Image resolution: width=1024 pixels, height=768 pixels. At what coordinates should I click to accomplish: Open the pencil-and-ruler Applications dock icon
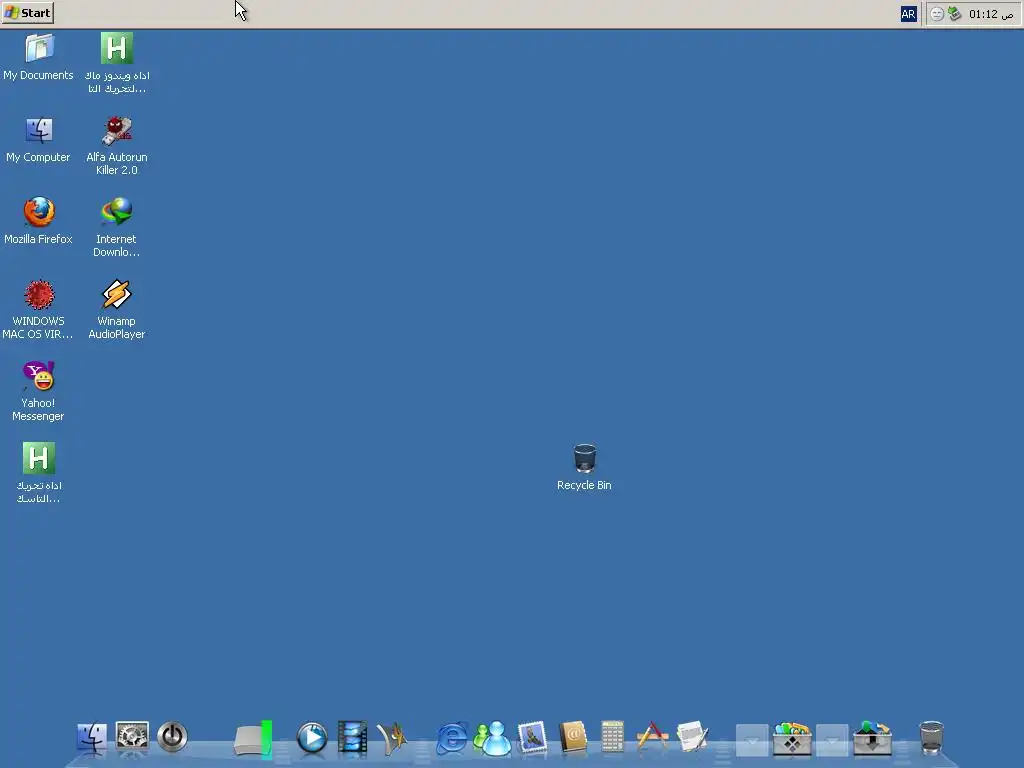[x=652, y=737]
